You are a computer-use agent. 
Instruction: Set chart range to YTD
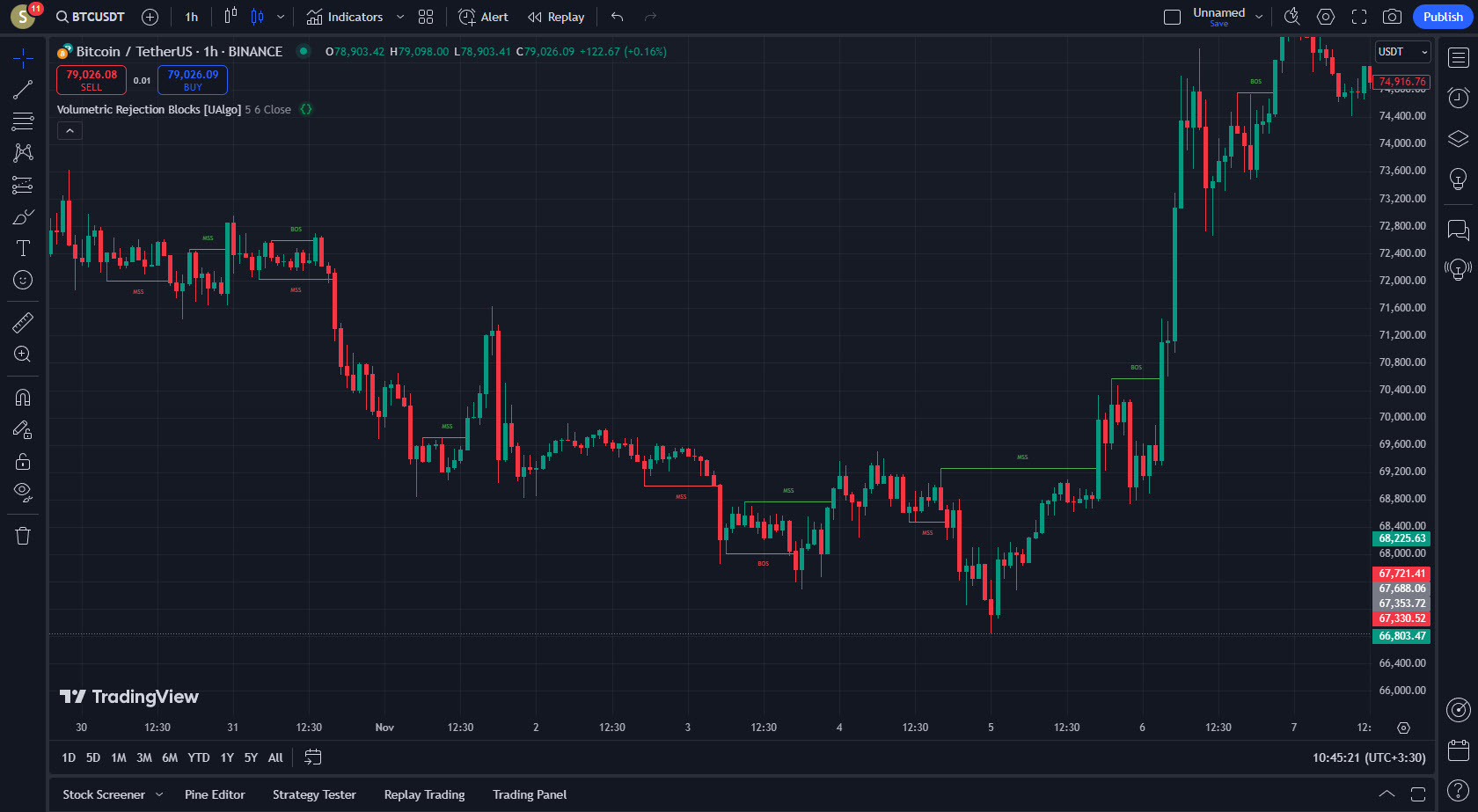click(x=199, y=757)
